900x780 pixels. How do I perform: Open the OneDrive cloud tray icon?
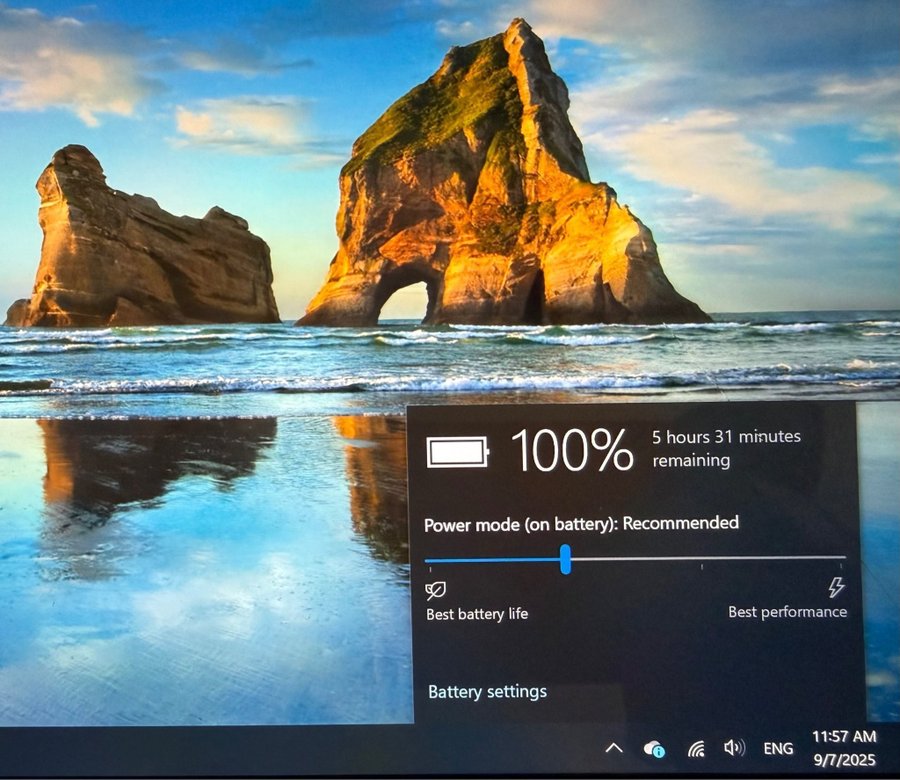tap(654, 748)
